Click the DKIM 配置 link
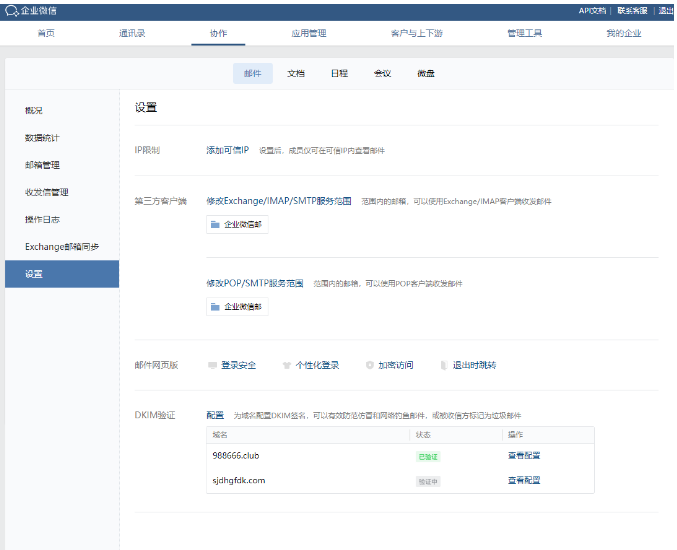 pyautogui.click(x=215, y=415)
